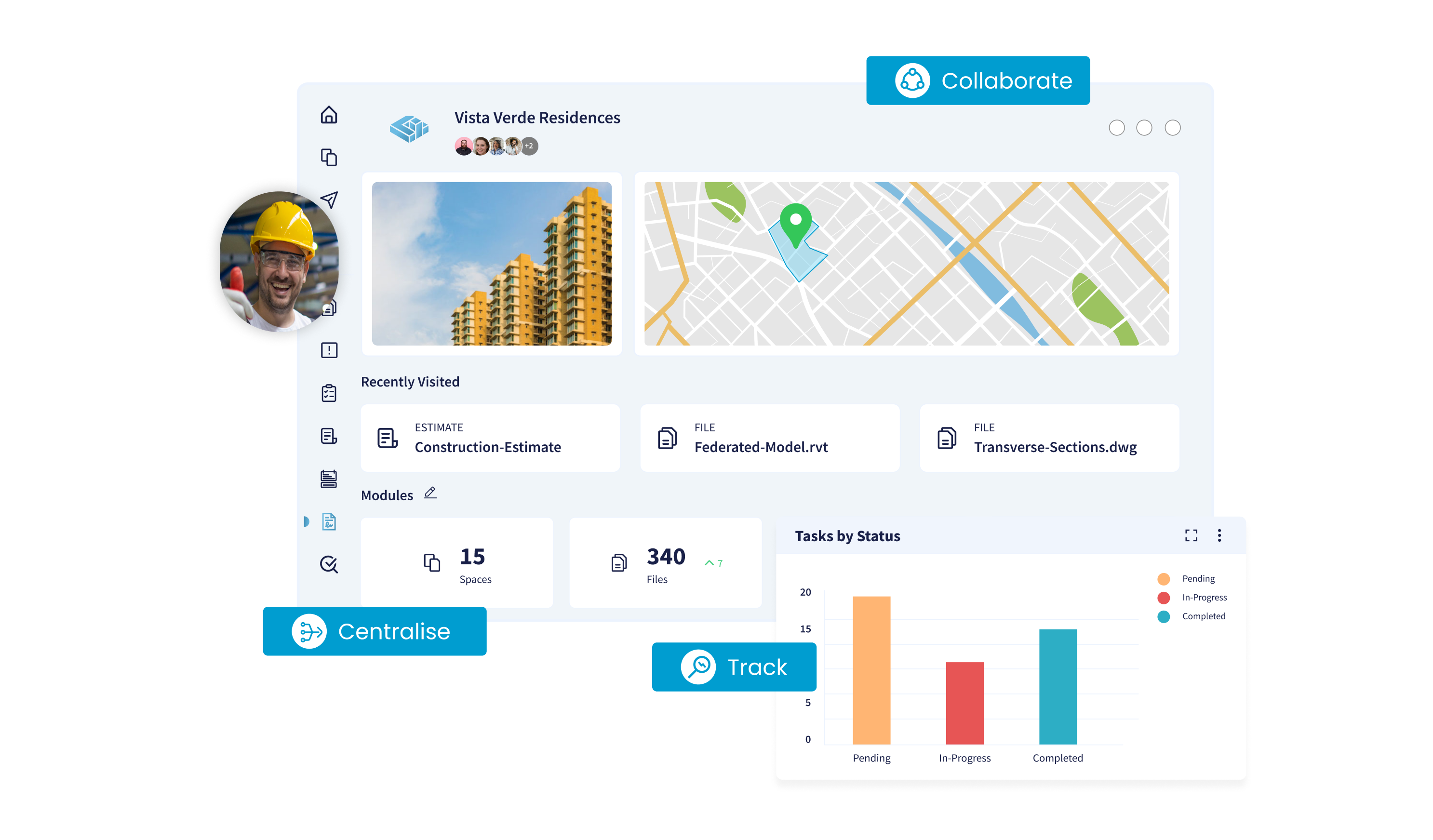Open the Spaces icon in sidebar
This screenshot has height=840, width=1433.
329,158
